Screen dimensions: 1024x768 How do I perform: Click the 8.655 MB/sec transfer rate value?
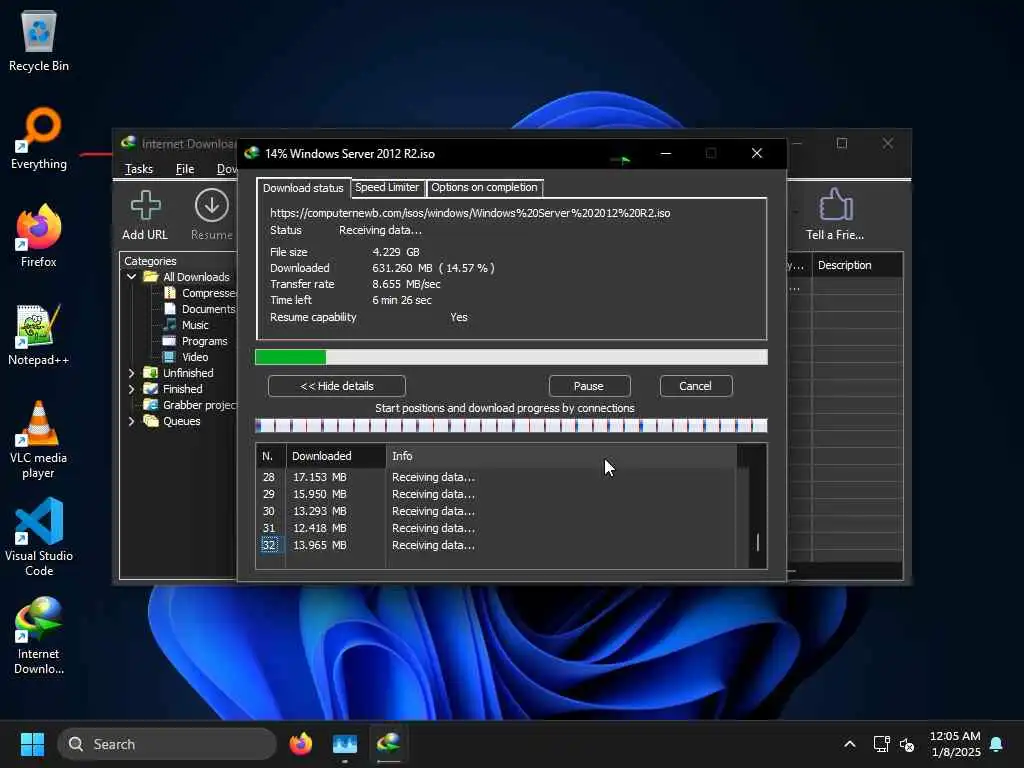click(406, 284)
